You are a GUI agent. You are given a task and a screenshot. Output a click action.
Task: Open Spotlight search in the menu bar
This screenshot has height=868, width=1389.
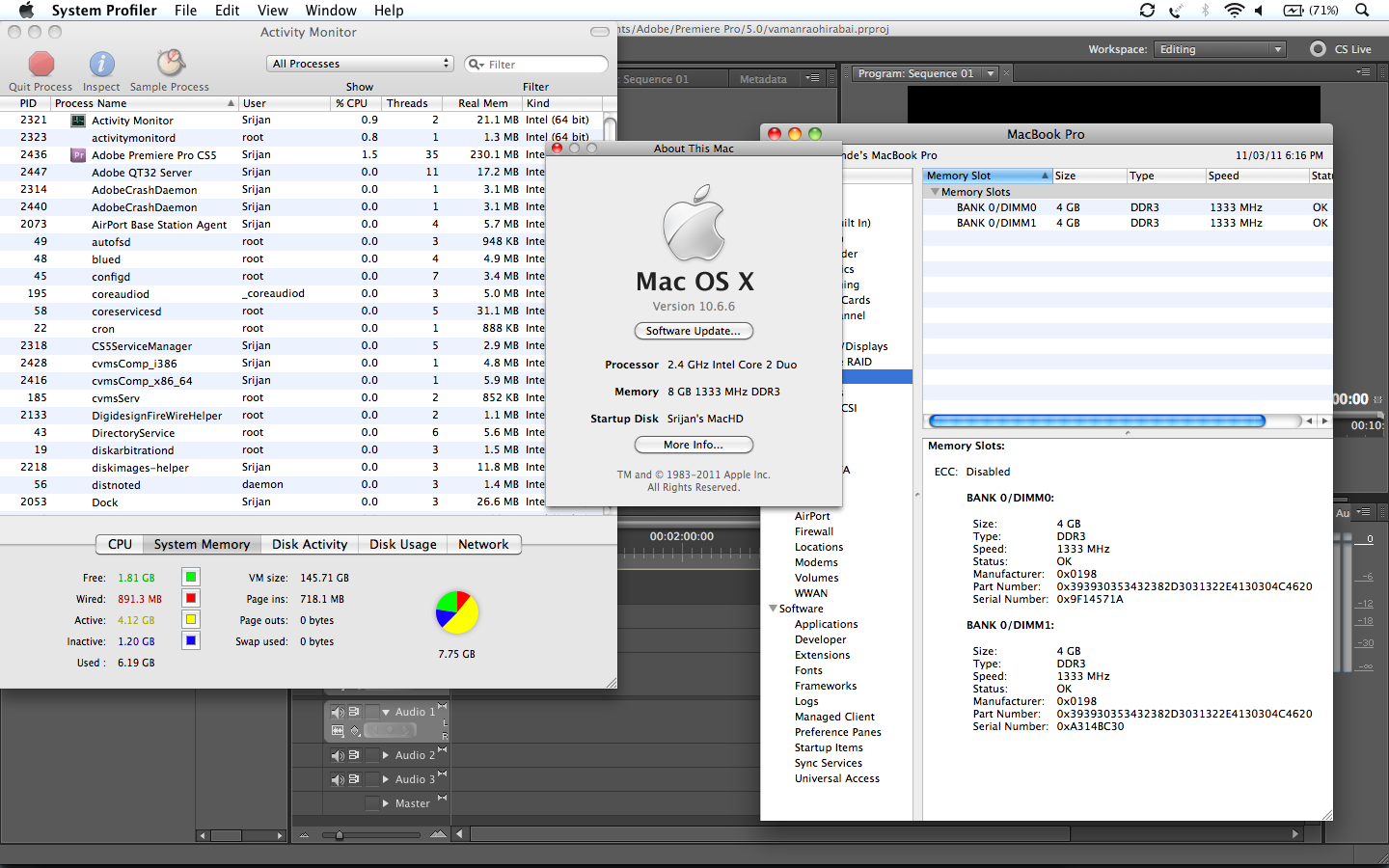coord(1362,10)
